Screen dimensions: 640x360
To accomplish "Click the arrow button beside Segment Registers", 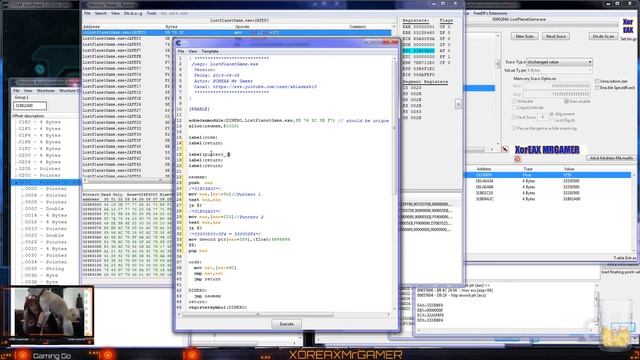I will 458,104.
